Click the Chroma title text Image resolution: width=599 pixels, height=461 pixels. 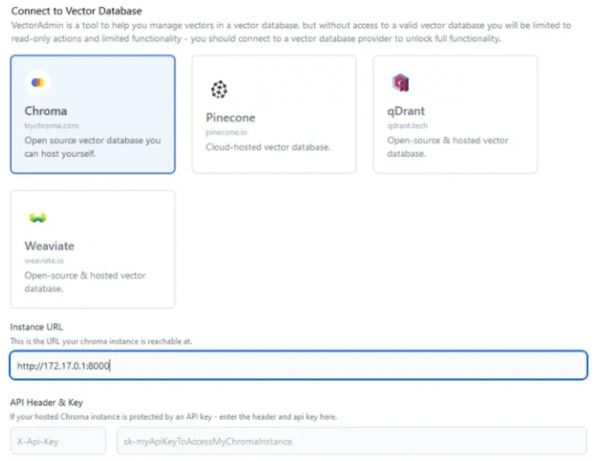(x=46, y=111)
